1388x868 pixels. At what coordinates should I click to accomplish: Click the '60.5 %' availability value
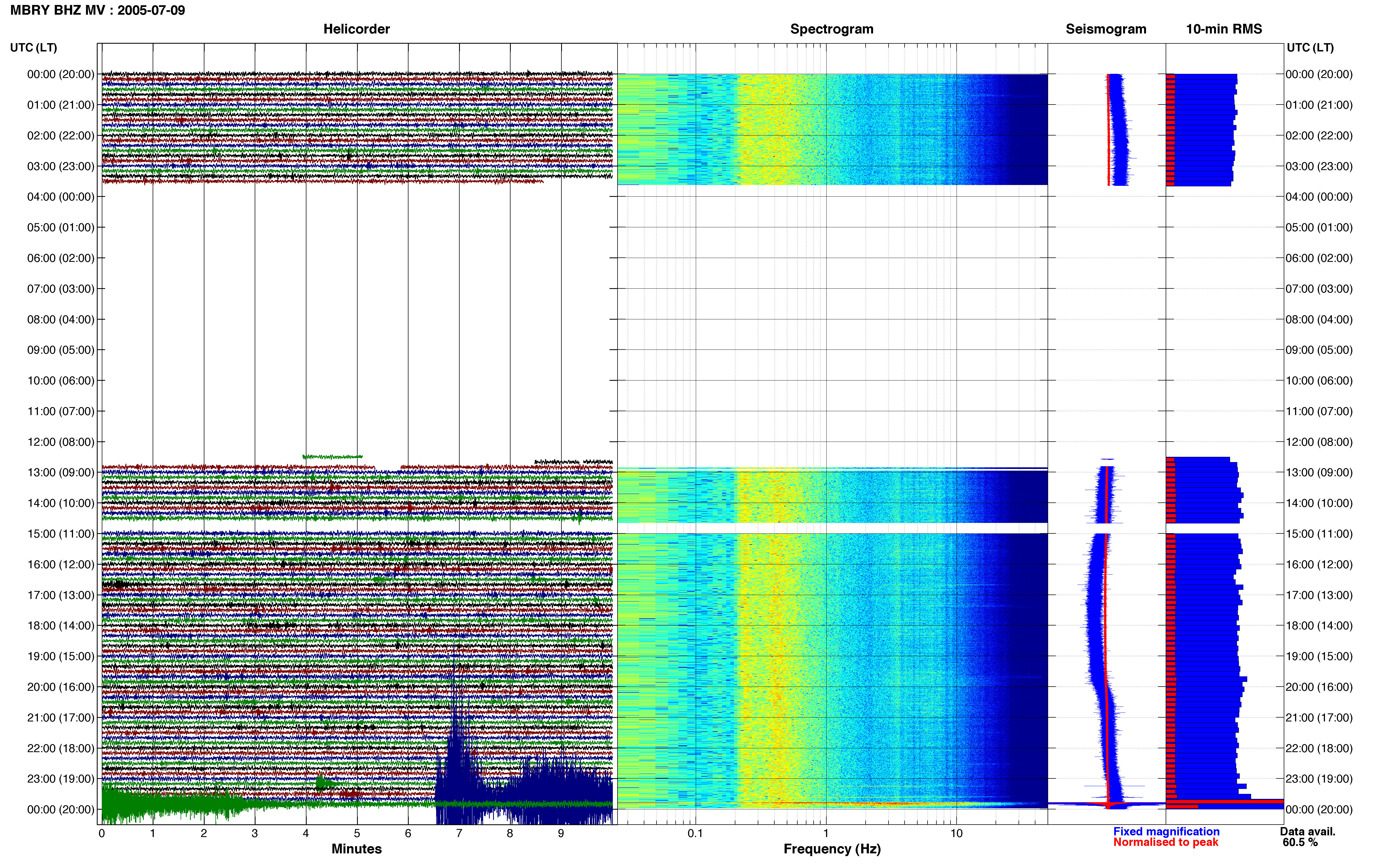point(1300,842)
